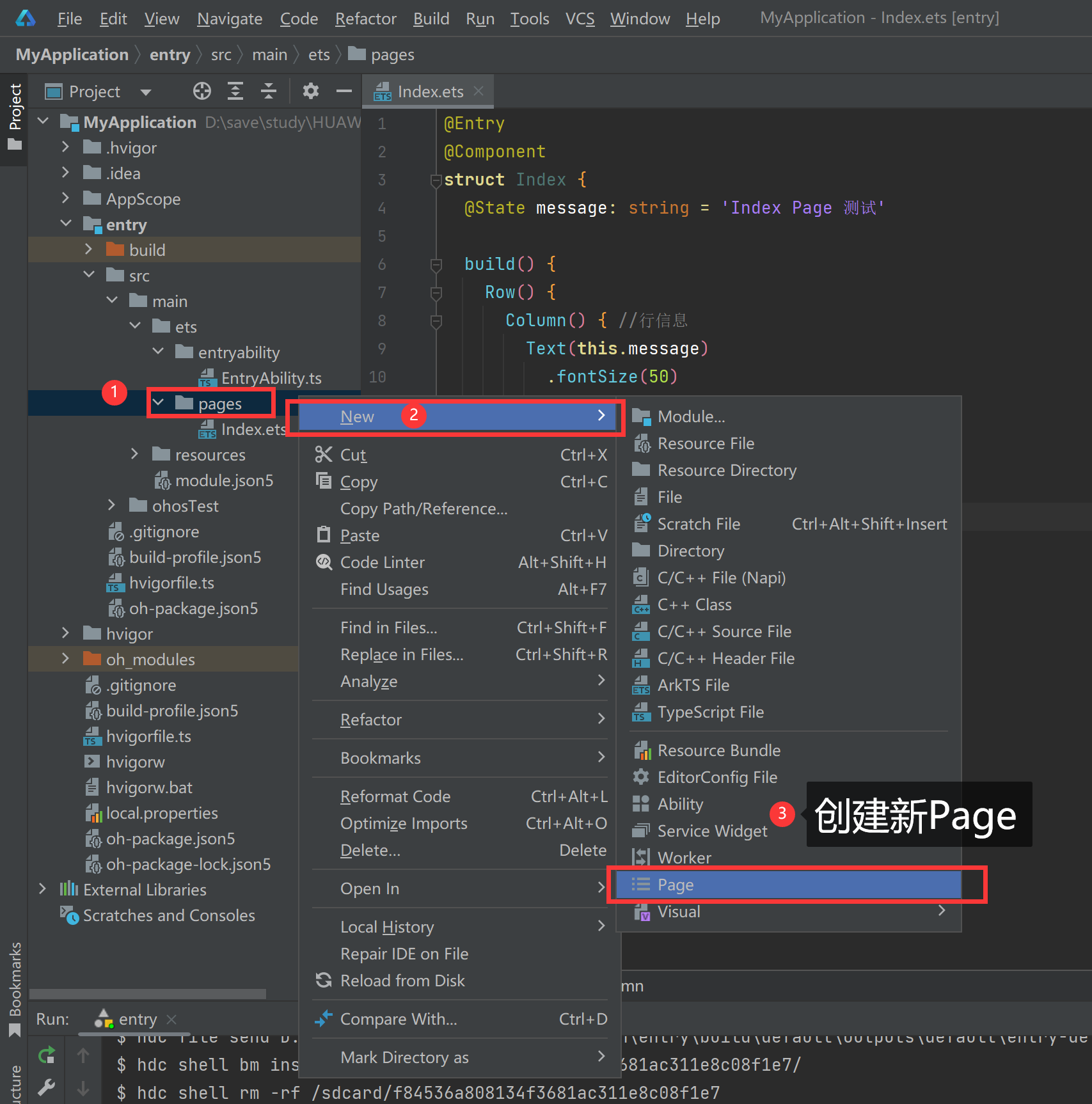Click the Ability grid icon

[641, 803]
